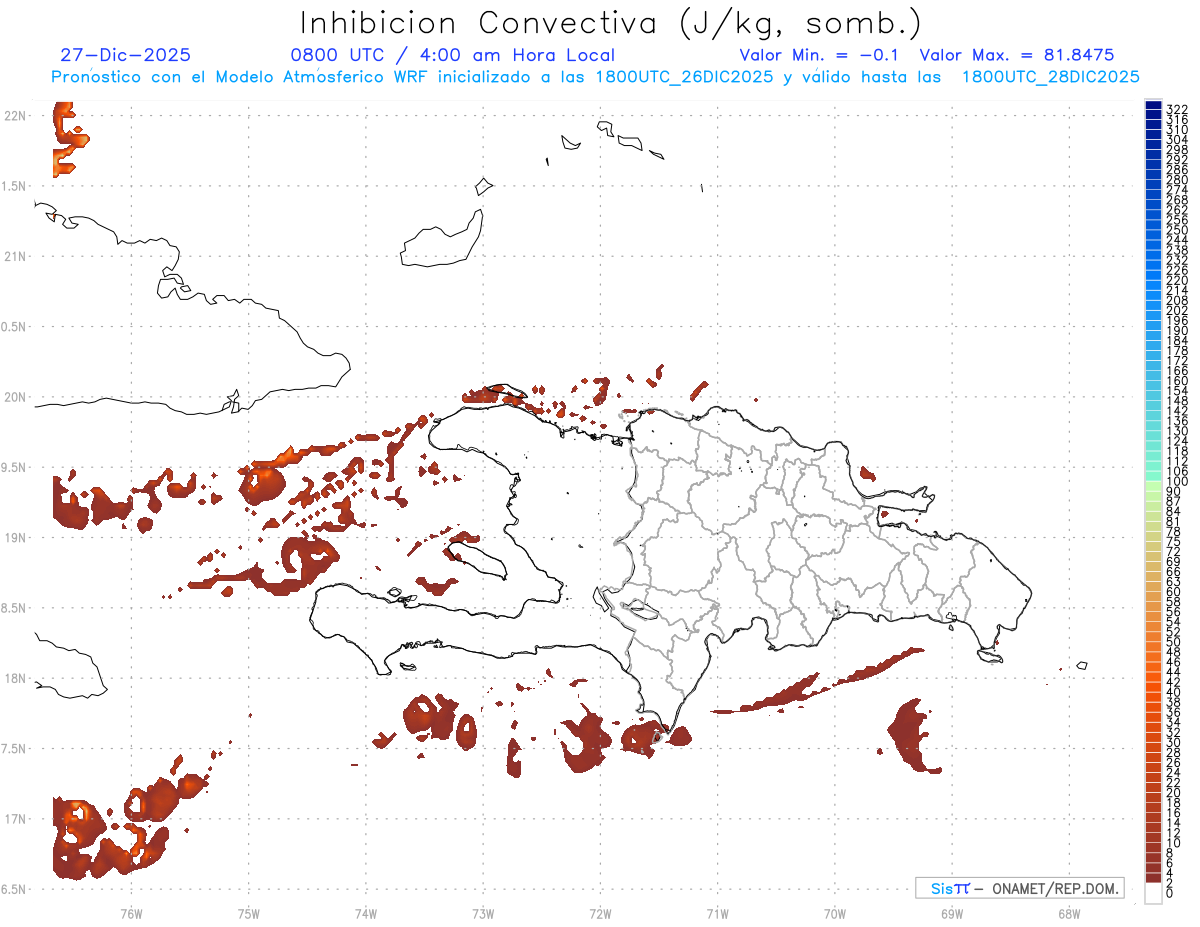Click the 22N latitude label
This screenshot has width=1200, height=927.
click(x=15, y=116)
